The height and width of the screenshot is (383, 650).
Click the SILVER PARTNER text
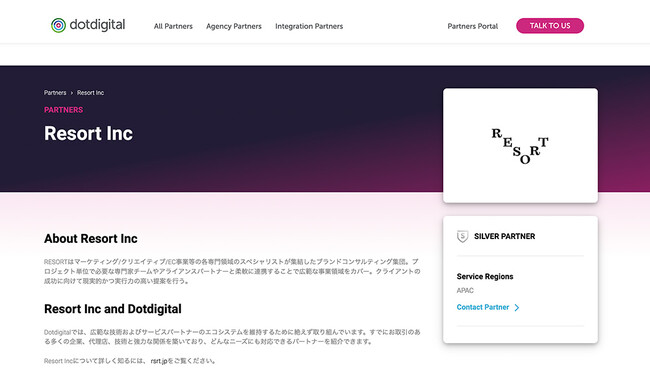pyautogui.click(x=504, y=236)
